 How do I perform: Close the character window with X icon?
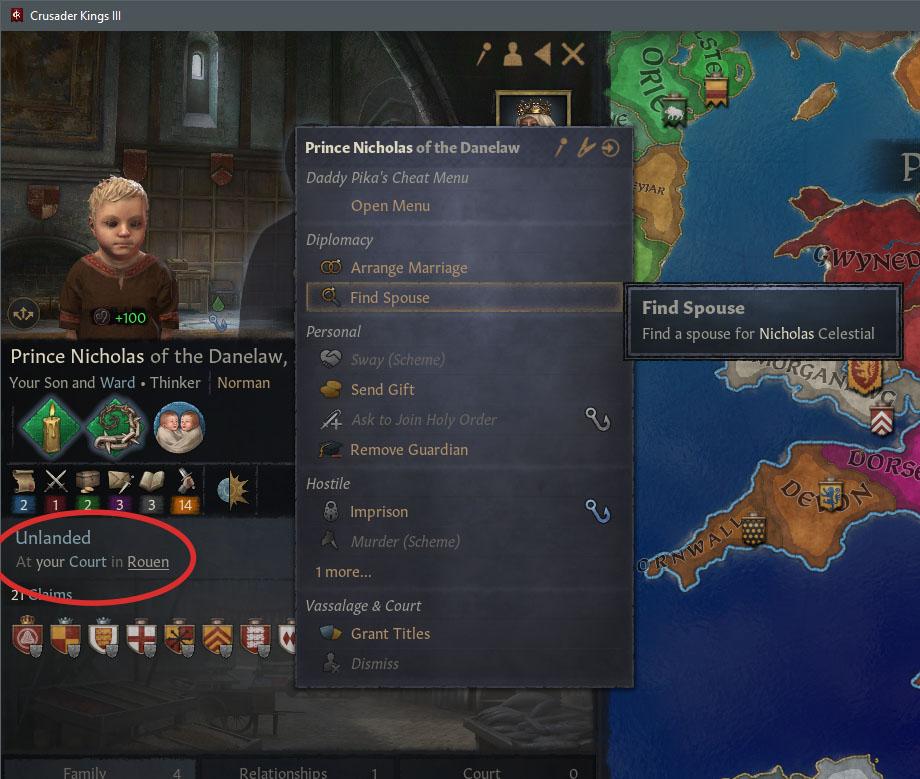point(572,55)
